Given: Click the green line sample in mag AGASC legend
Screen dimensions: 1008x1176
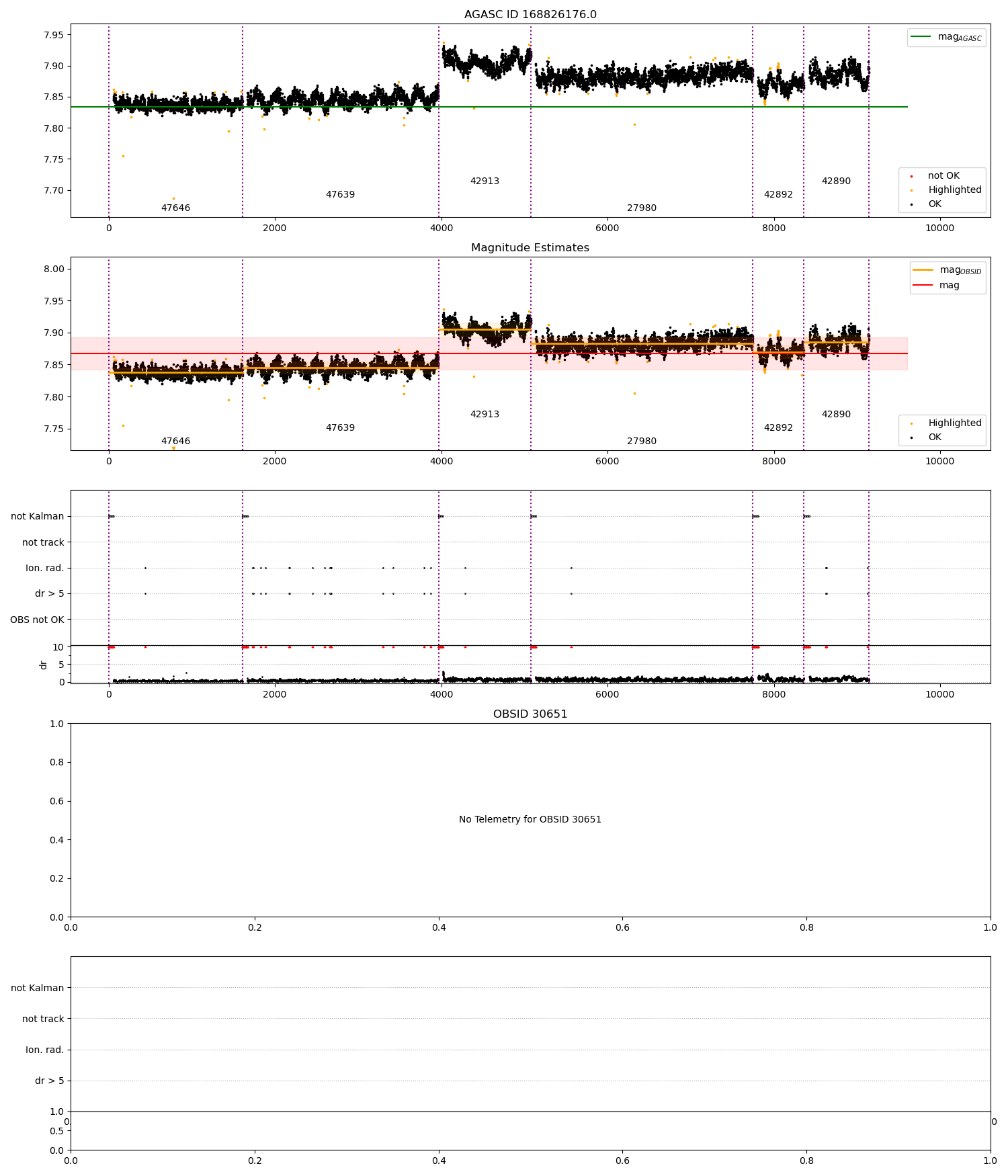Looking at the screenshot, I should coord(921,37).
